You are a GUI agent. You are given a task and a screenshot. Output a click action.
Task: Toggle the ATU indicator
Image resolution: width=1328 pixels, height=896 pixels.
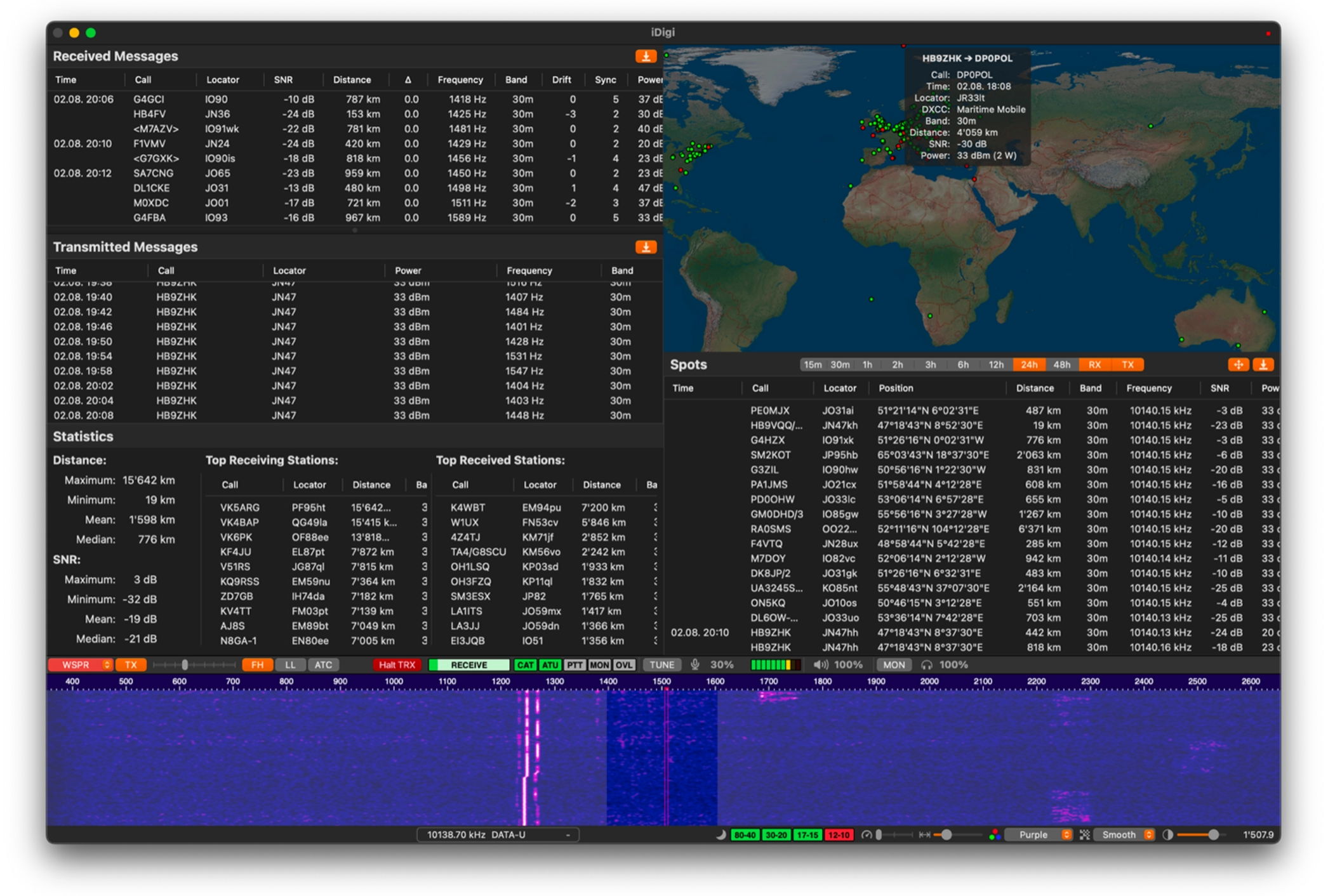[550, 665]
